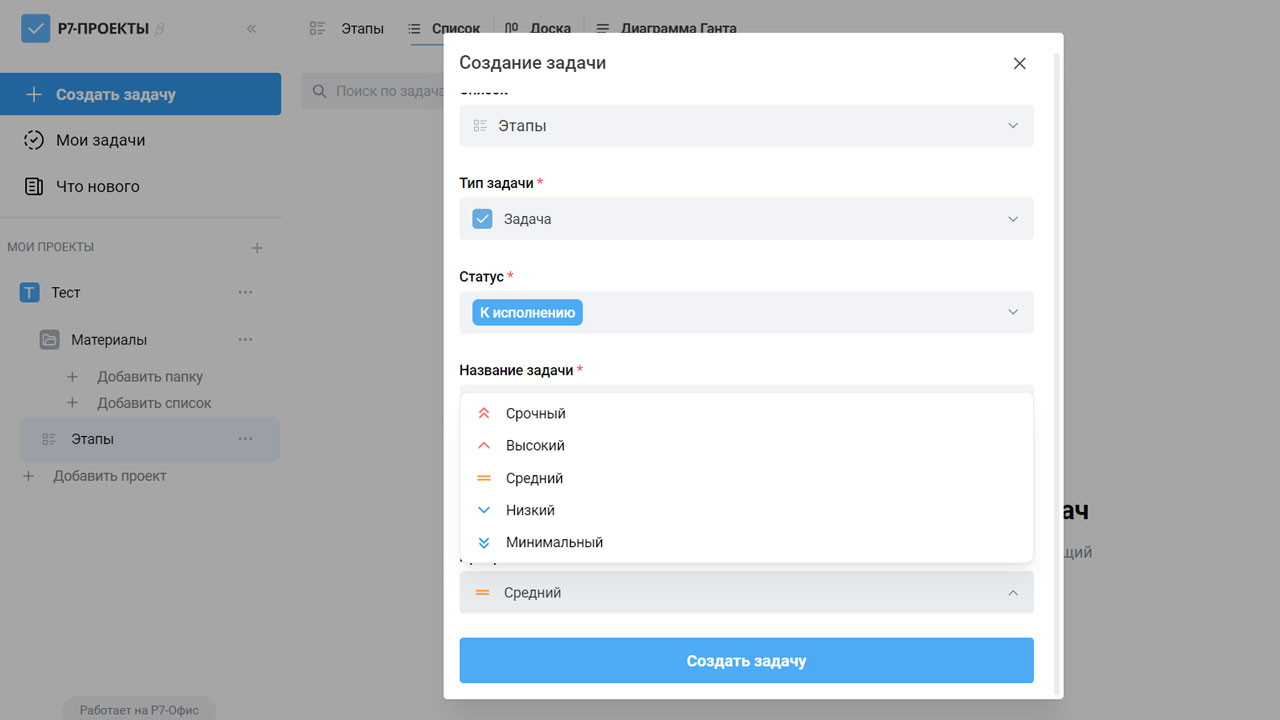This screenshot has width=1280, height=720.
Task: Open Мои задачи in sidebar
Action: click(x=100, y=140)
